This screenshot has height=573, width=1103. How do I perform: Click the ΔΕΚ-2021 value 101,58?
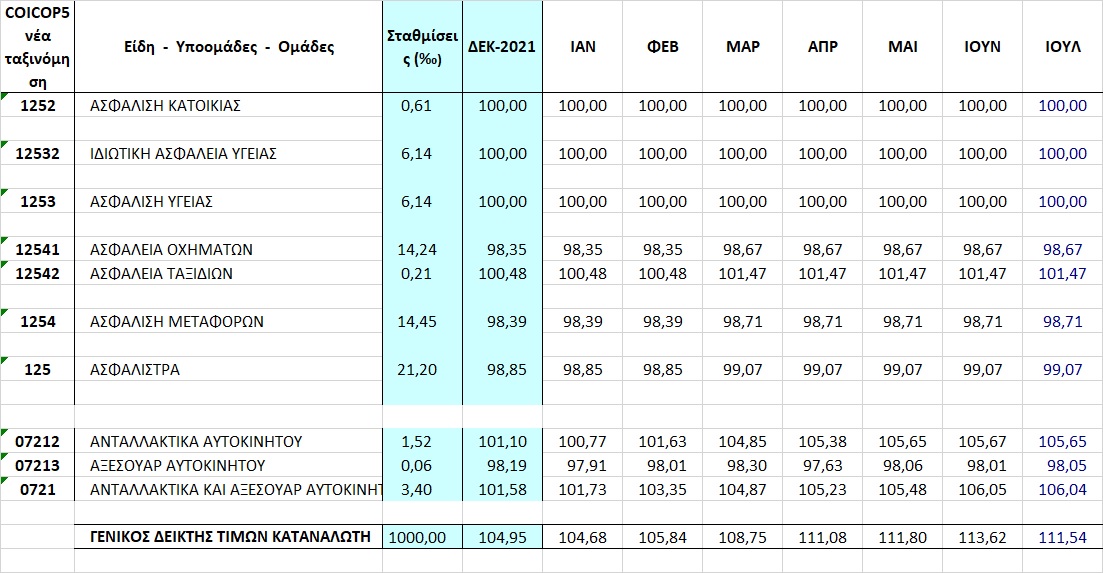coord(502,489)
